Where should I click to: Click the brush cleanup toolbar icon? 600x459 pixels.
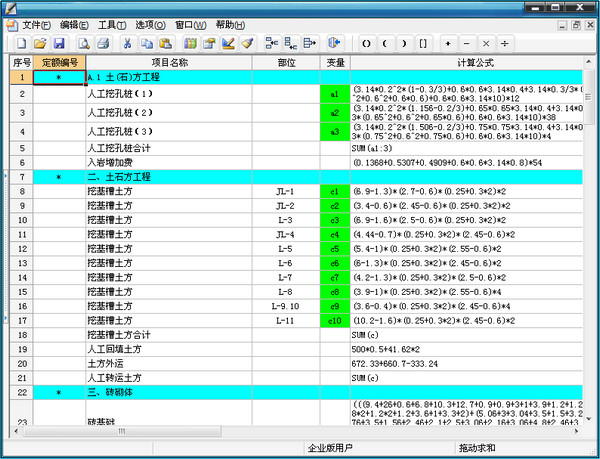pyautogui.click(x=247, y=44)
